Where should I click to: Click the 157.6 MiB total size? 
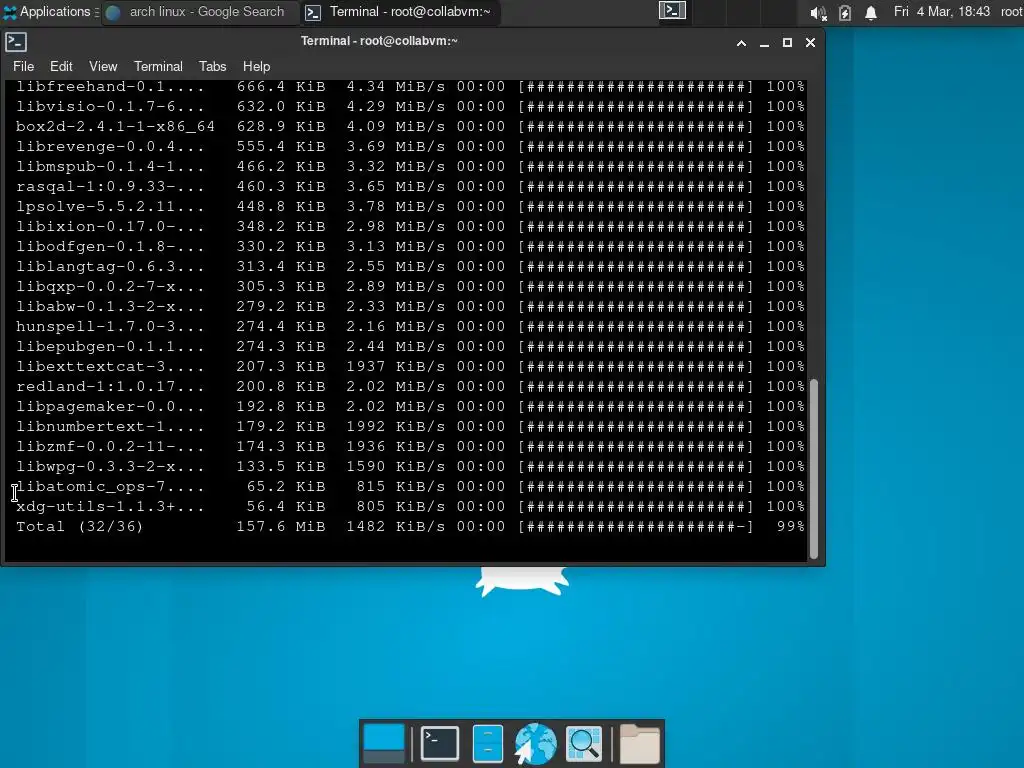[x=281, y=527]
